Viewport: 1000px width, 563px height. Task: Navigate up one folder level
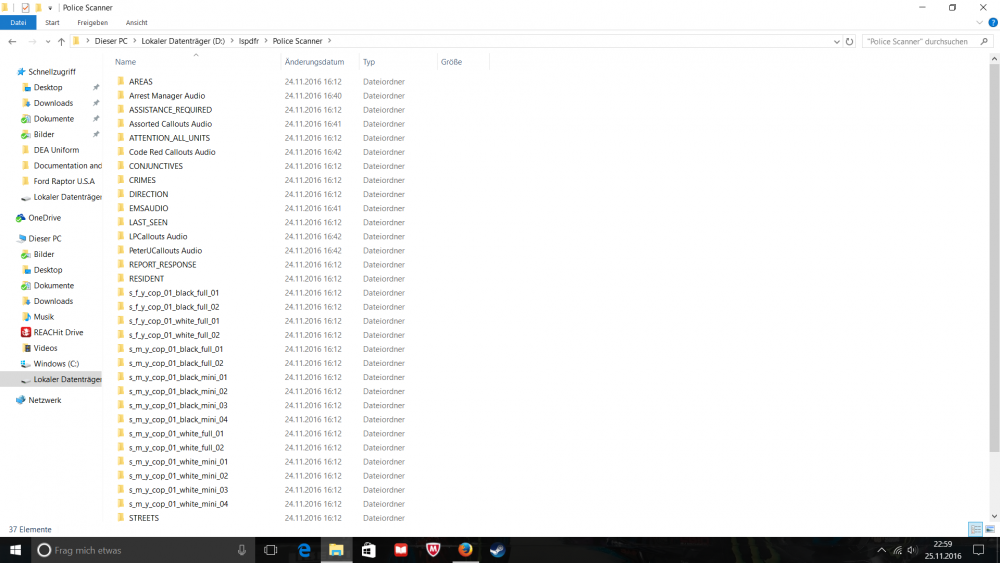tap(61, 41)
